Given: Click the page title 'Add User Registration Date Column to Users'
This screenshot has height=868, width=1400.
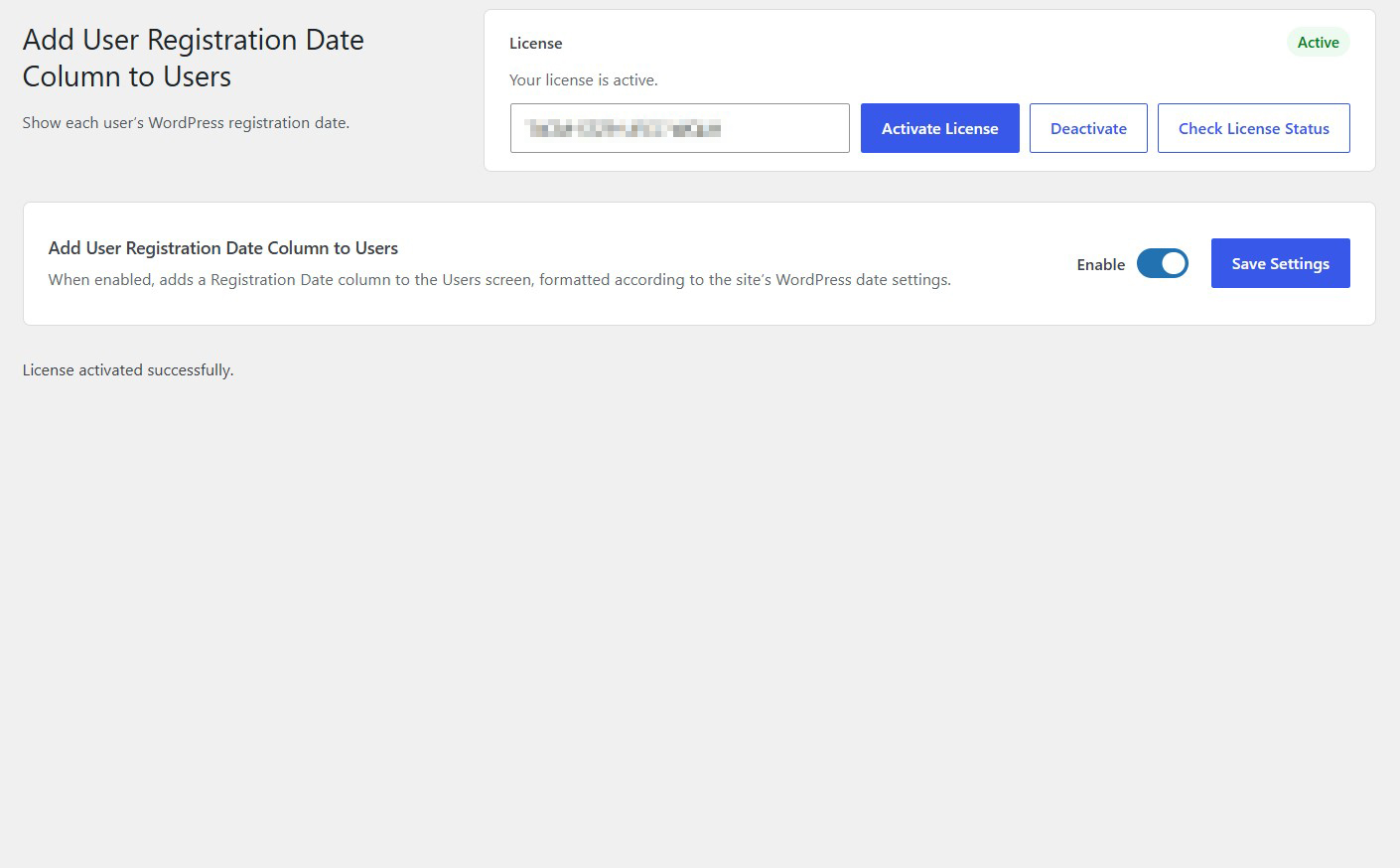Looking at the screenshot, I should click(194, 58).
